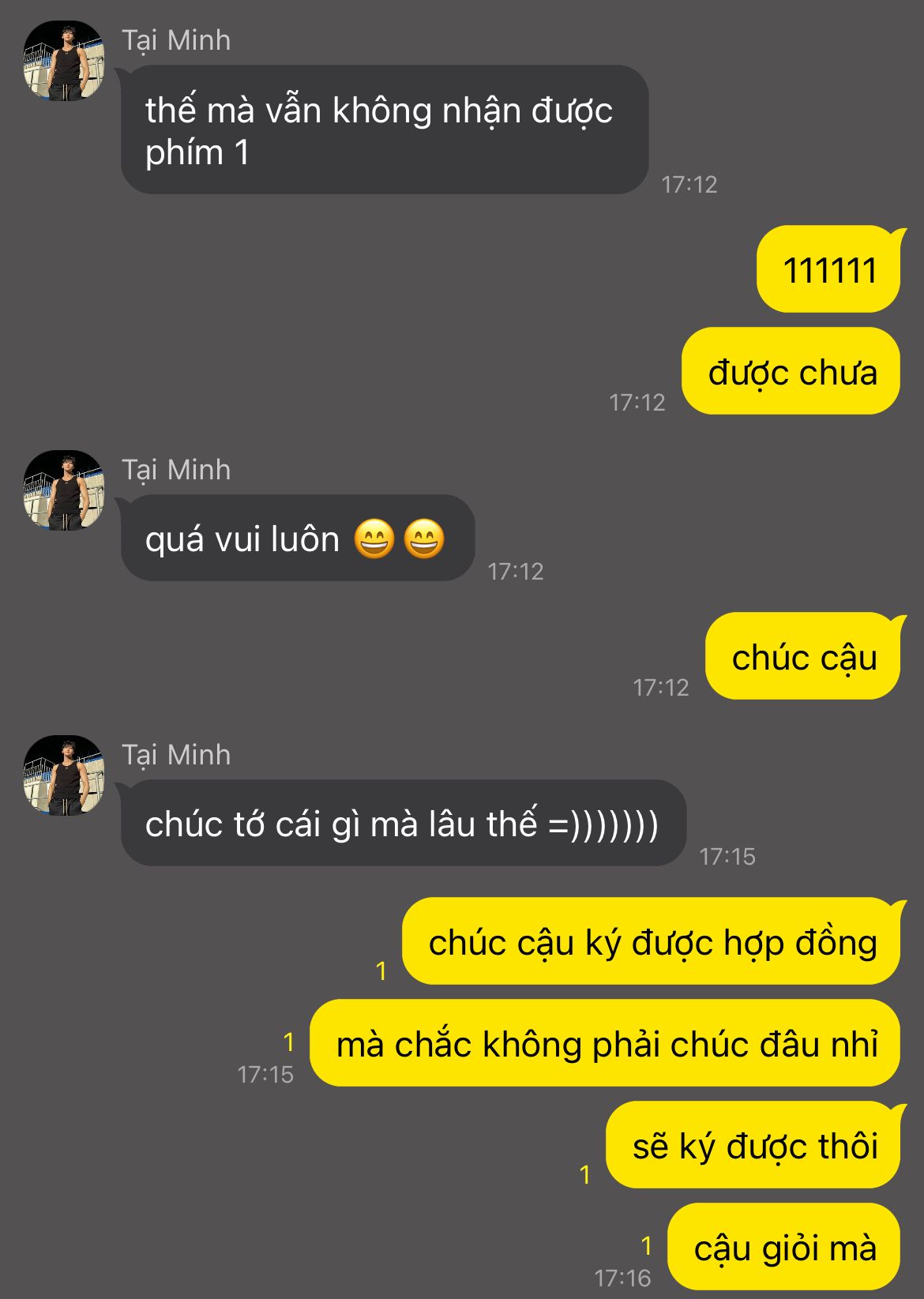Select the 'thế mà vẫn không nhận được phím 1' bubble
Screen dimensions: 924x1299
tap(385, 130)
